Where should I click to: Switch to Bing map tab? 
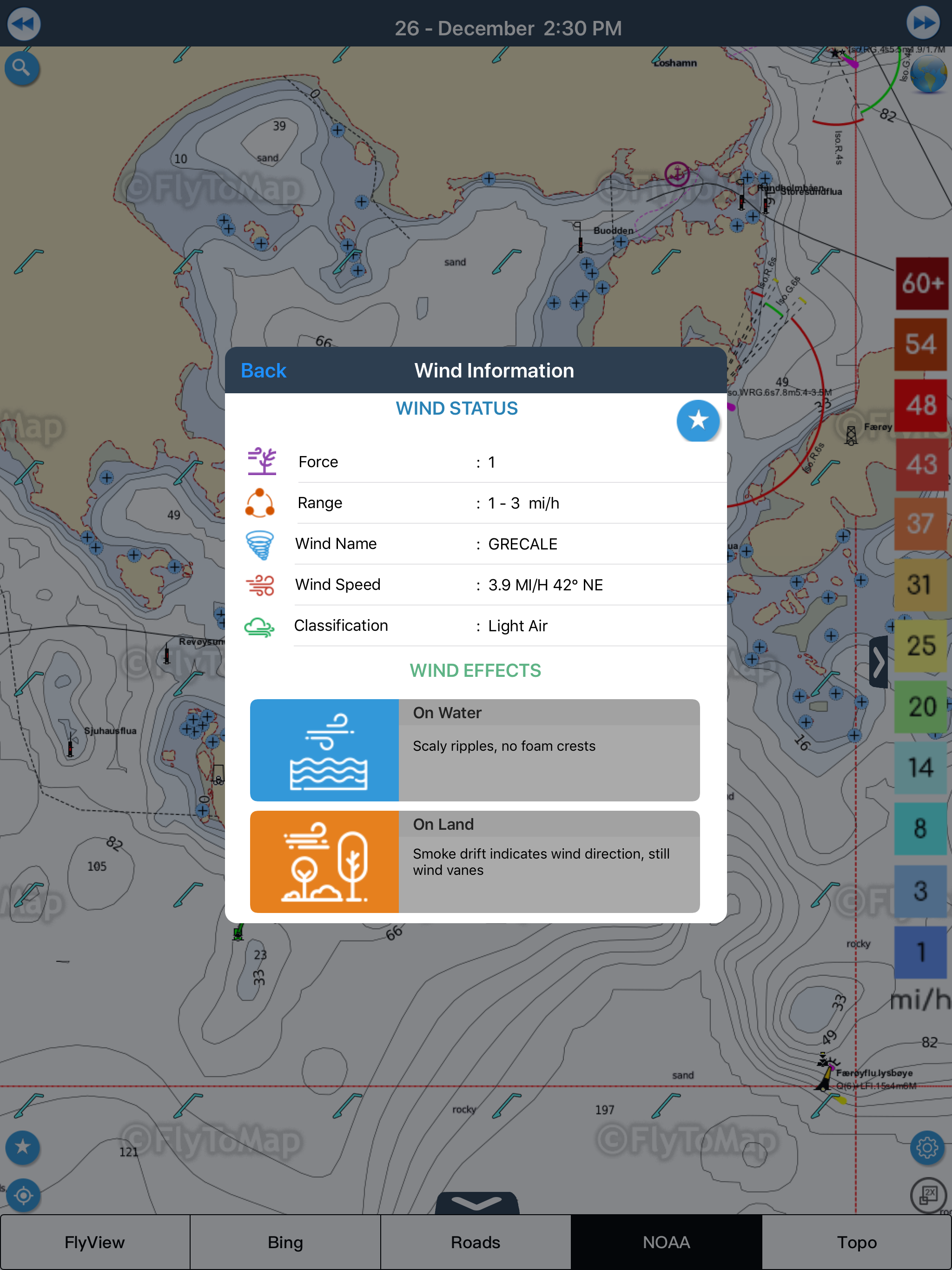(285, 1242)
